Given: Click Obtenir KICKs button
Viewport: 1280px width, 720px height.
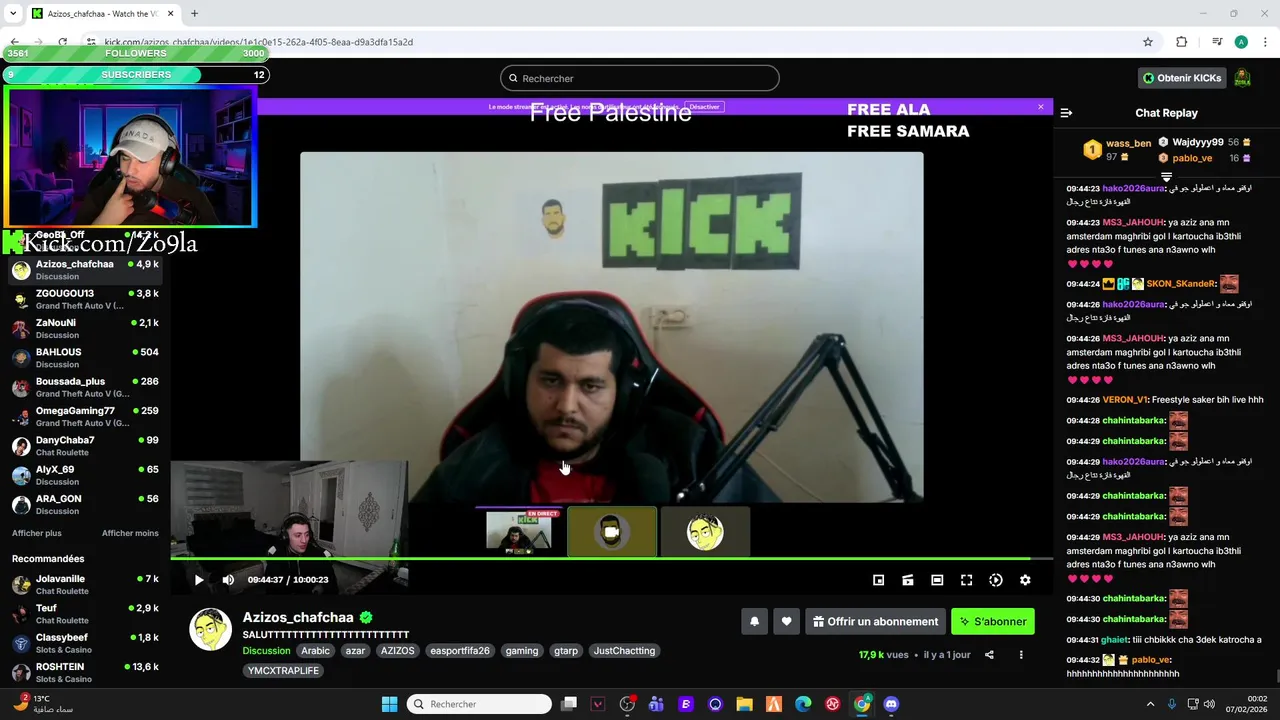Looking at the screenshot, I should point(1182,78).
